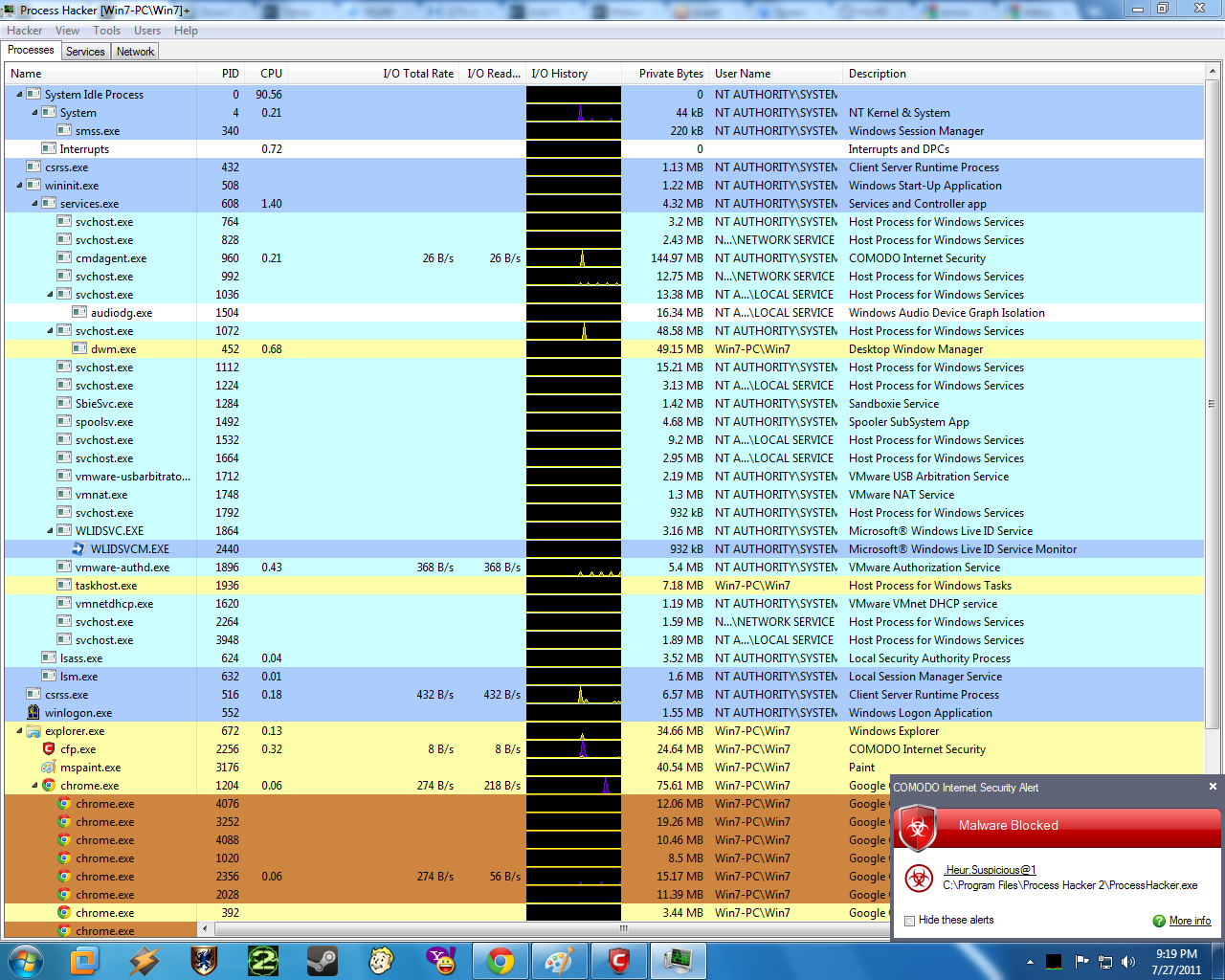Open COMODO Internet Security from the taskbar
1225x980 pixels.
coord(618,960)
